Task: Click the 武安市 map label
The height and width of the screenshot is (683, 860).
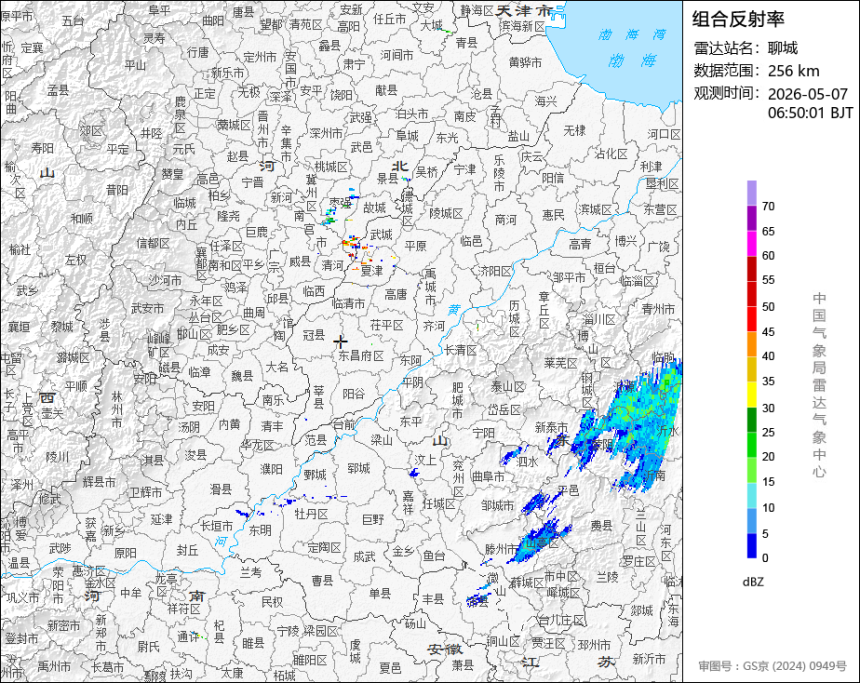Action: tap(147, 309)
